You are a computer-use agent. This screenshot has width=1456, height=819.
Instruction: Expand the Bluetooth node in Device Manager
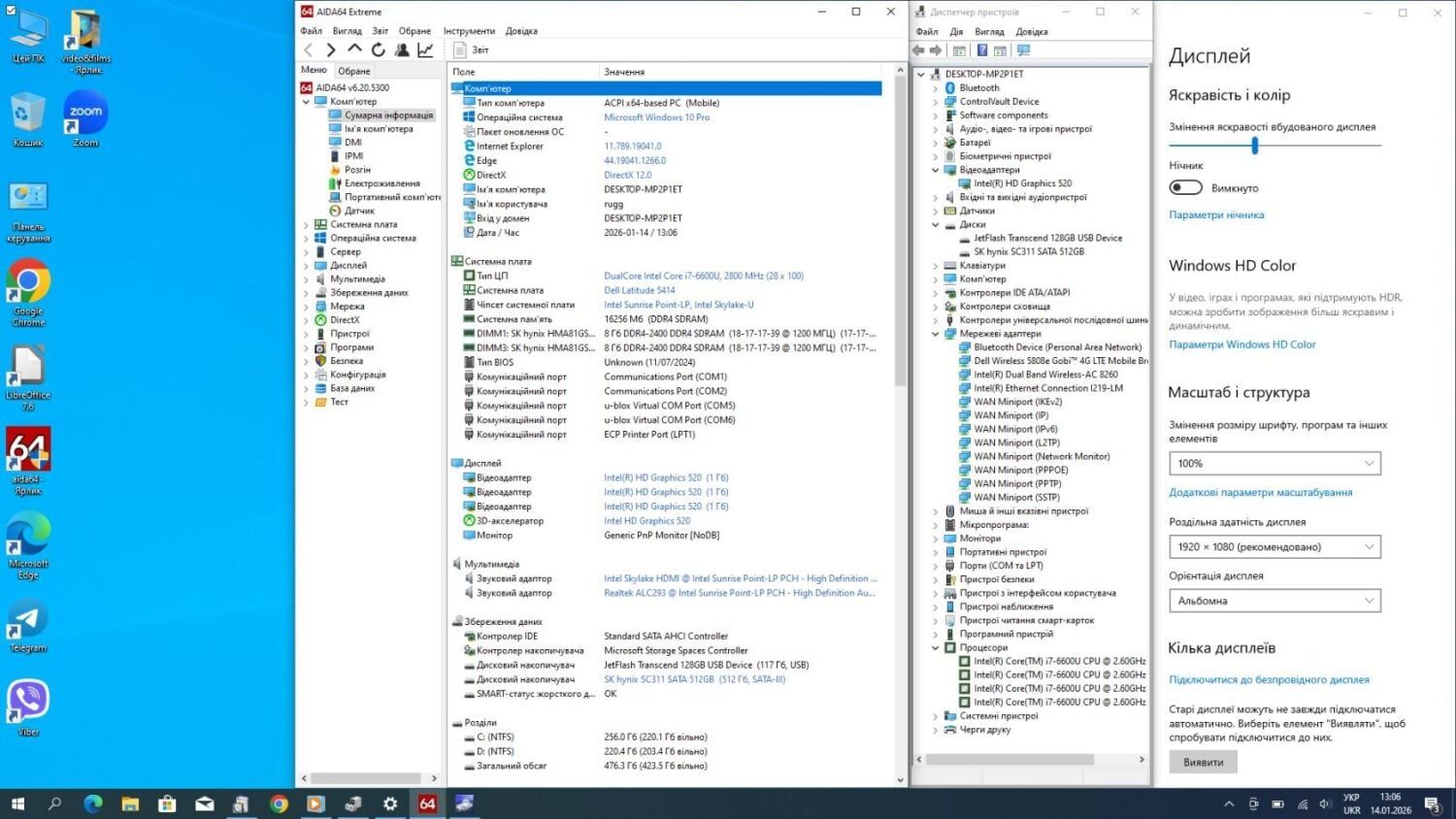pos(936,88)
